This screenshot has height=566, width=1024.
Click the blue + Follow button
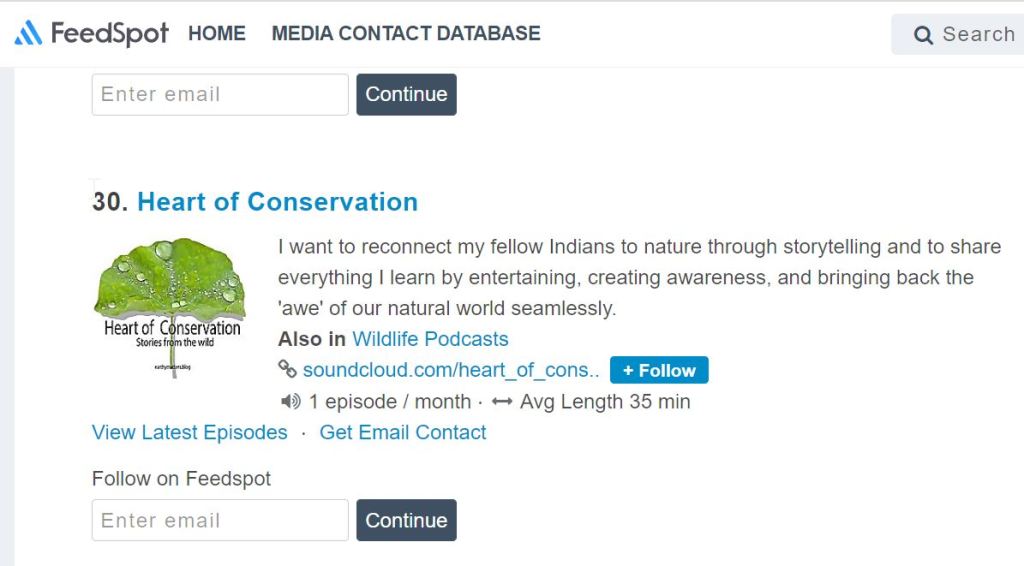tap(659, 370)
